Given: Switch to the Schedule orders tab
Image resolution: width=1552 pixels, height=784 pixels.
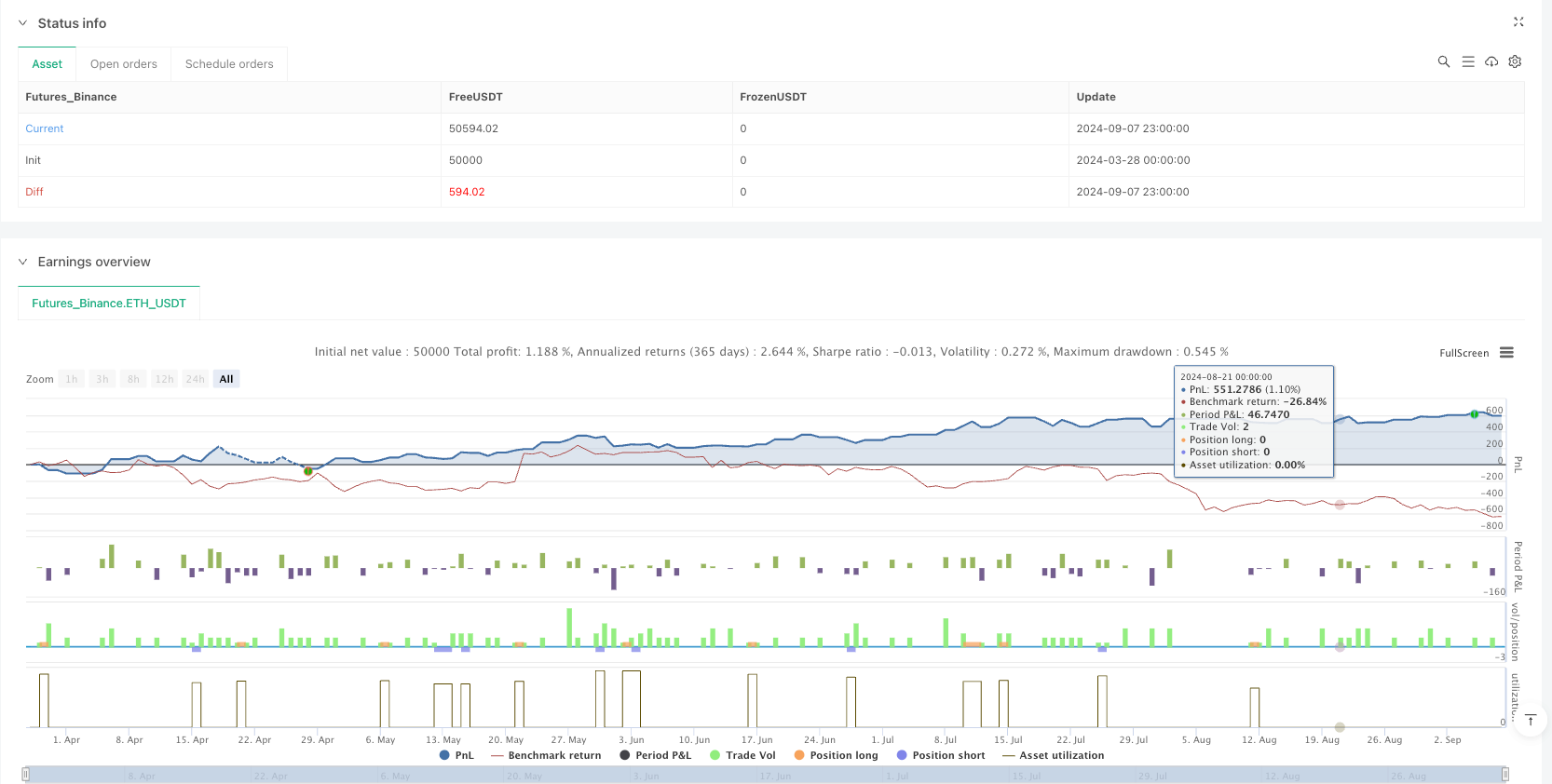Looking at the screenshot, I should click(229, 64).
